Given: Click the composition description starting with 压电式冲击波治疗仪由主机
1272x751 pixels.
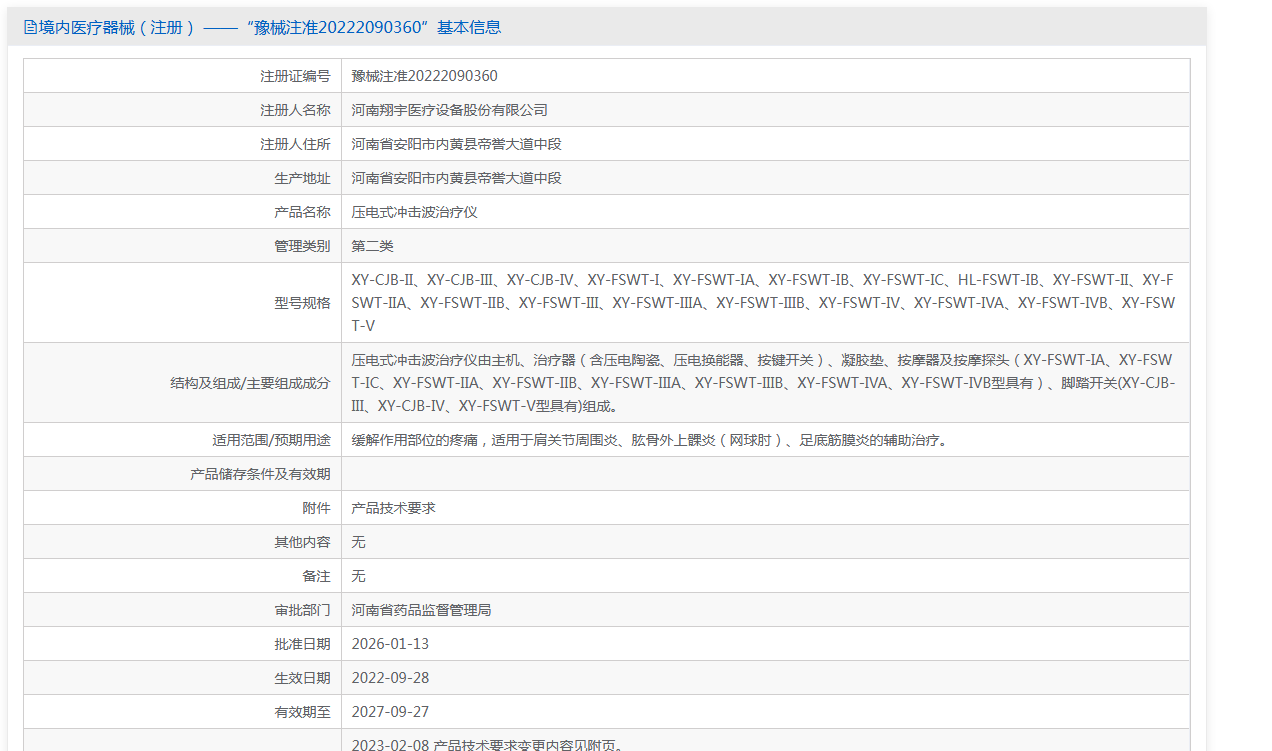Looking at the screenshot, I should click(763, 383).
